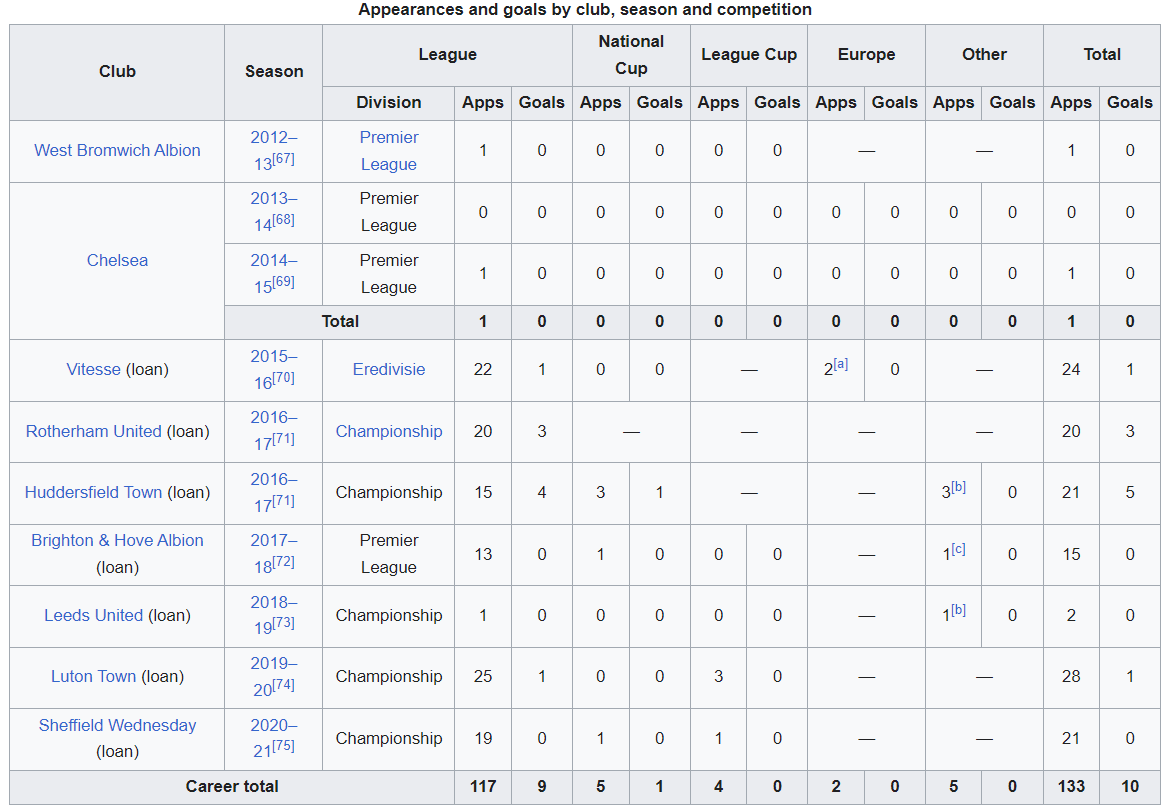
Task: Click the National Cup column header
Action: tap(630, 55)
